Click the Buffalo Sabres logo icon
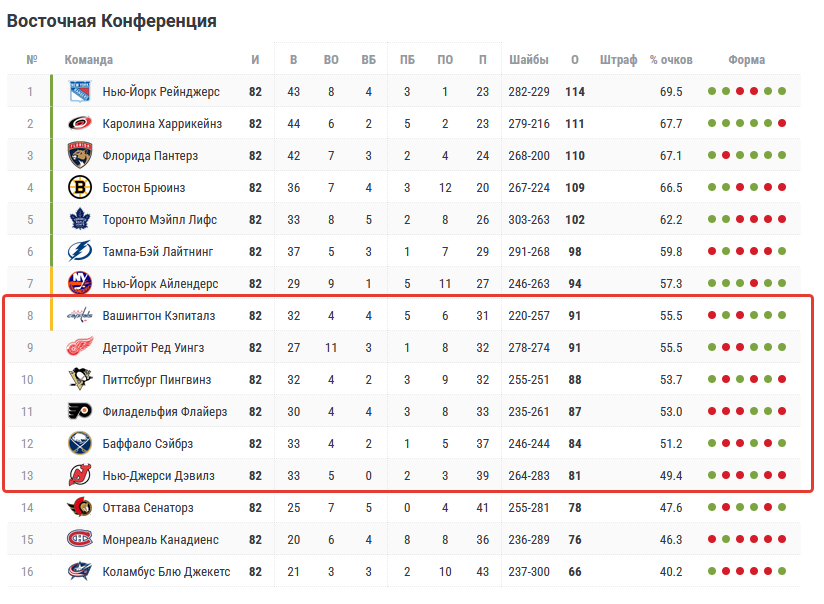Image resolution: width=824 pixels, height=604 pixels. pos(80,444)
